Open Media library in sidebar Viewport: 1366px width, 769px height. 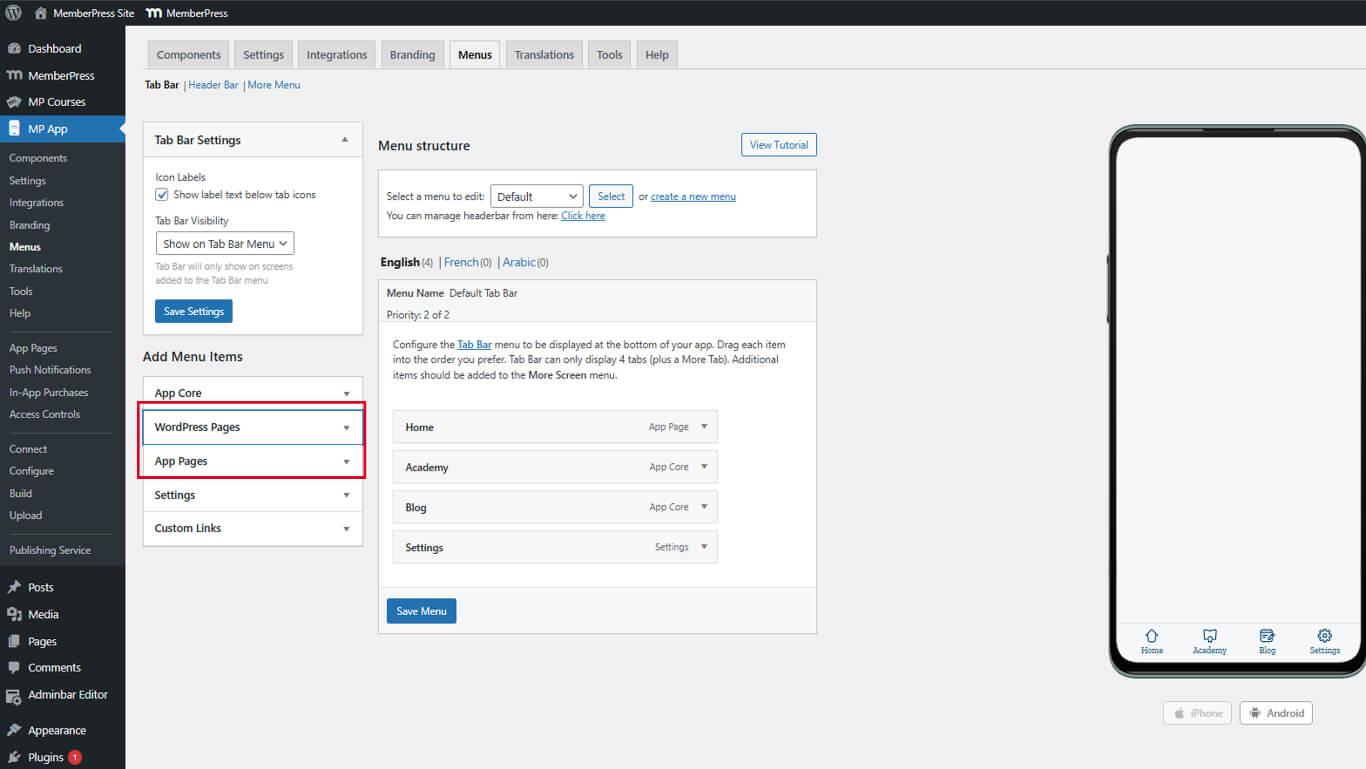pyautogui.click(x=42, y=614)
